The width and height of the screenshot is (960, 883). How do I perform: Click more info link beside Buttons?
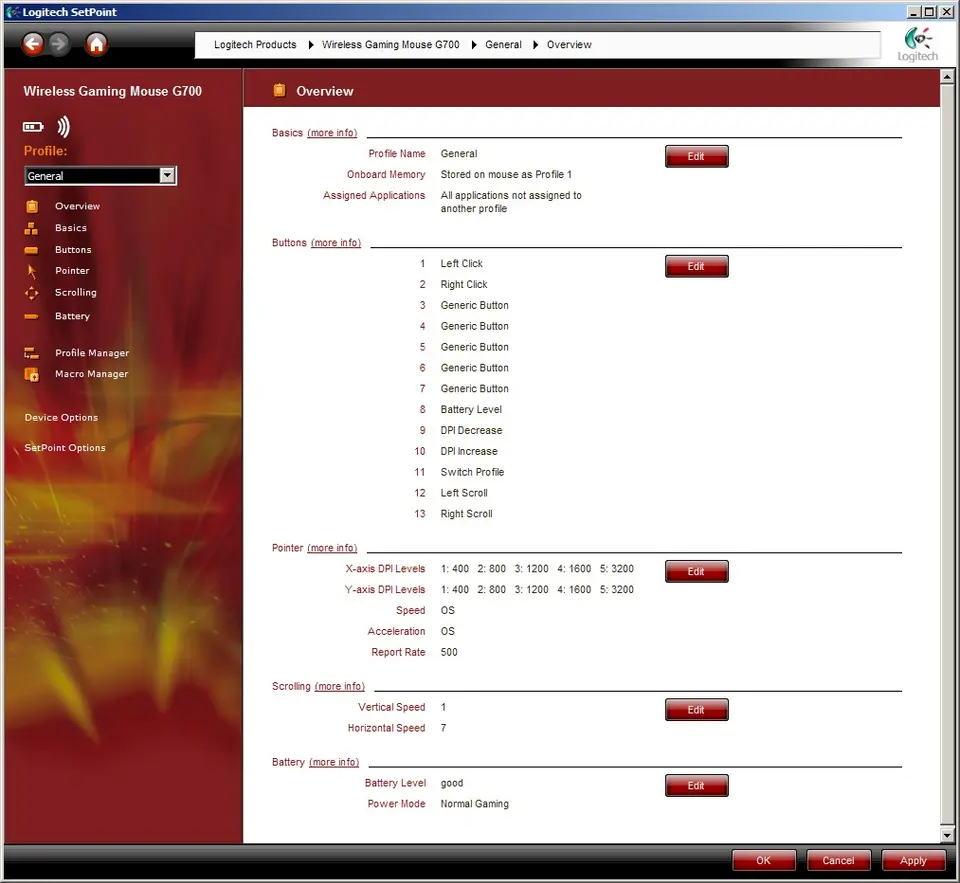(336, 243)
